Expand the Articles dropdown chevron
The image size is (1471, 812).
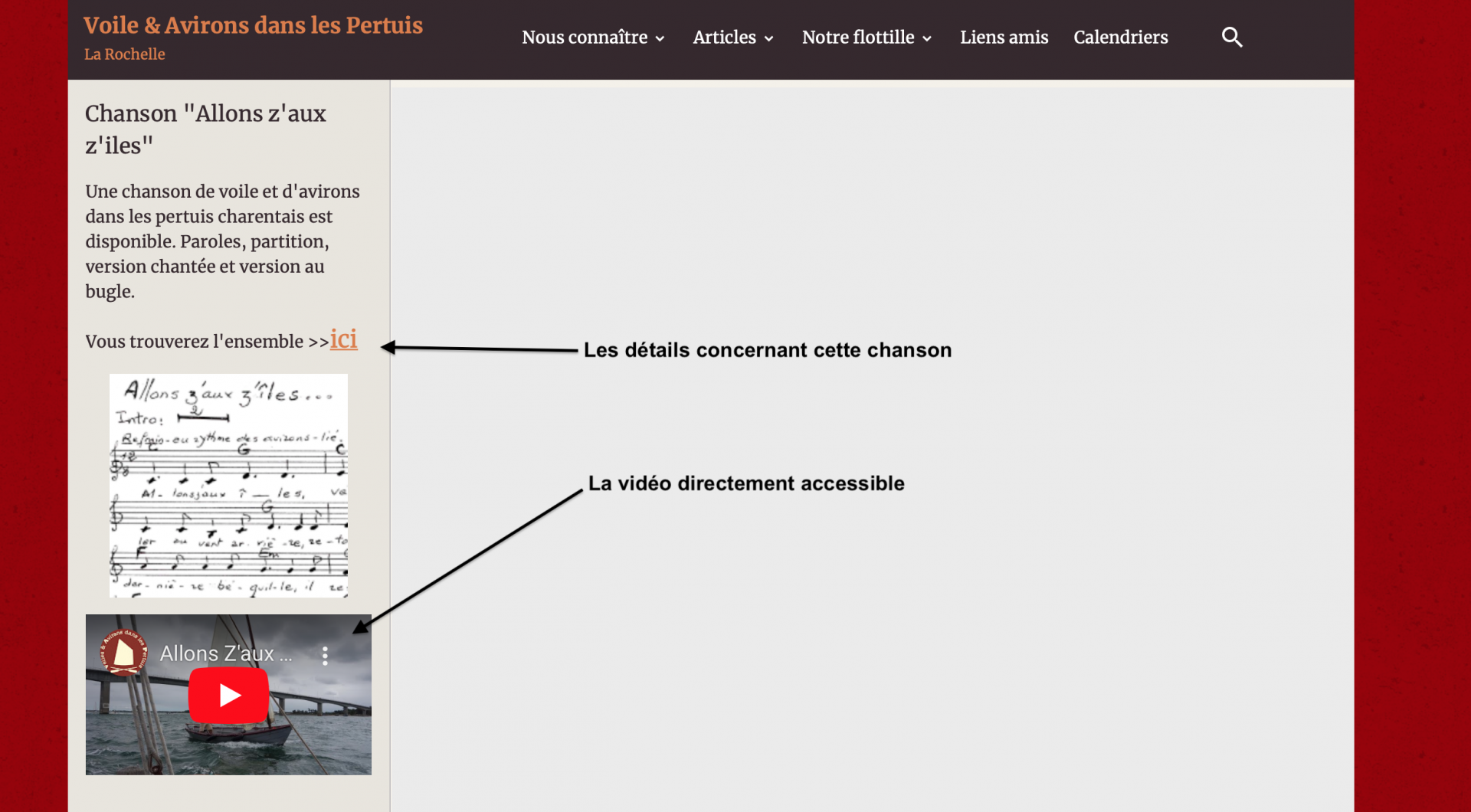[x=768, y=38]
